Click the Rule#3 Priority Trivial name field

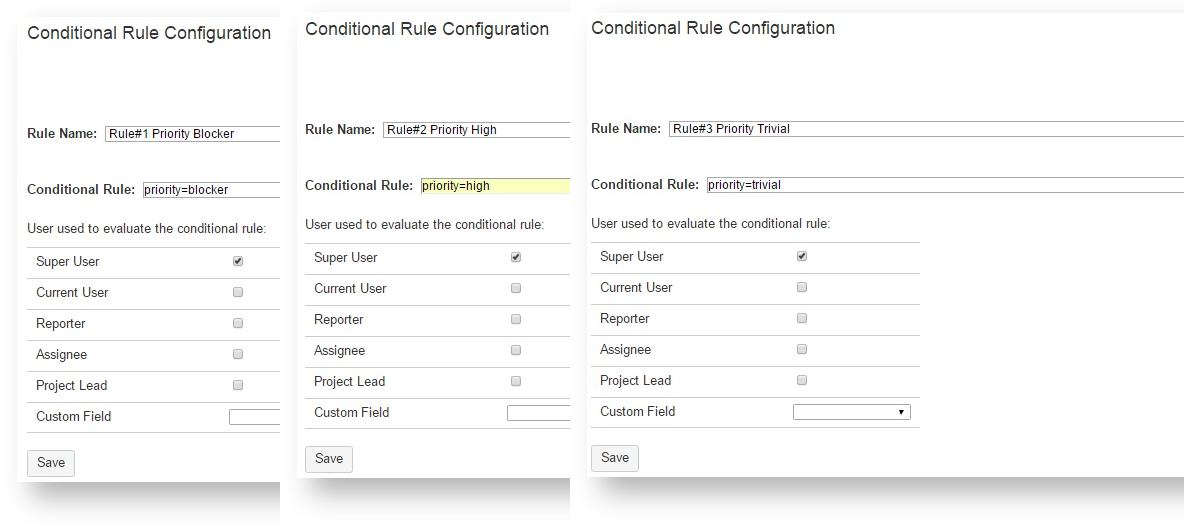[925, 129]
